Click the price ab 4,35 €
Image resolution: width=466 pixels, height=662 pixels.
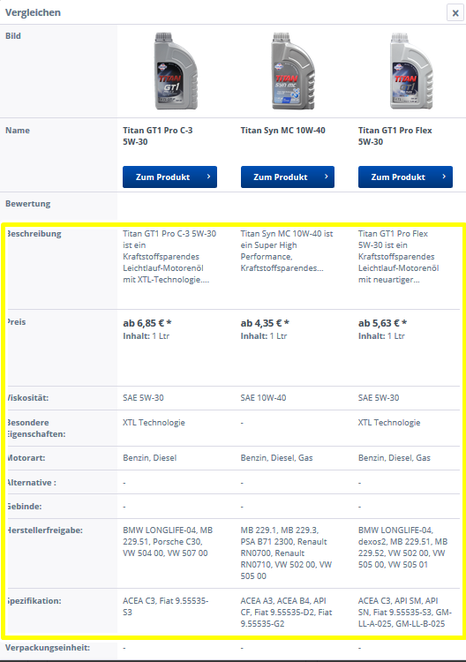(x=265, y=323)
